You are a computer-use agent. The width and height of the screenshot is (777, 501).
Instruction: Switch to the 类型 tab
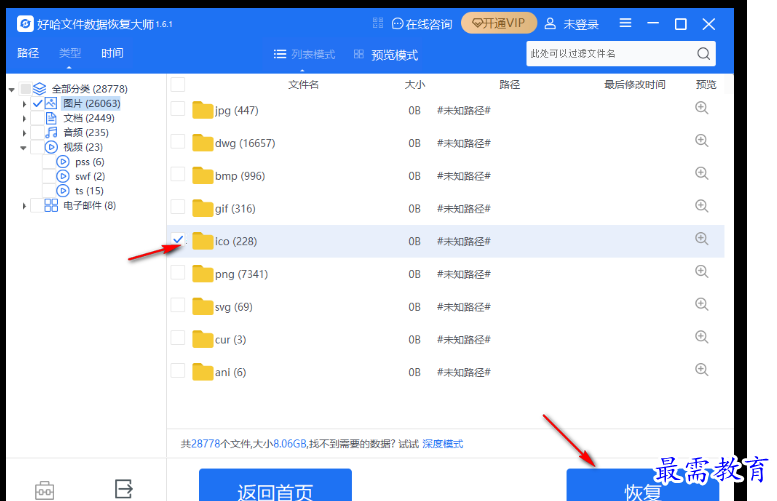coord(70,53)
